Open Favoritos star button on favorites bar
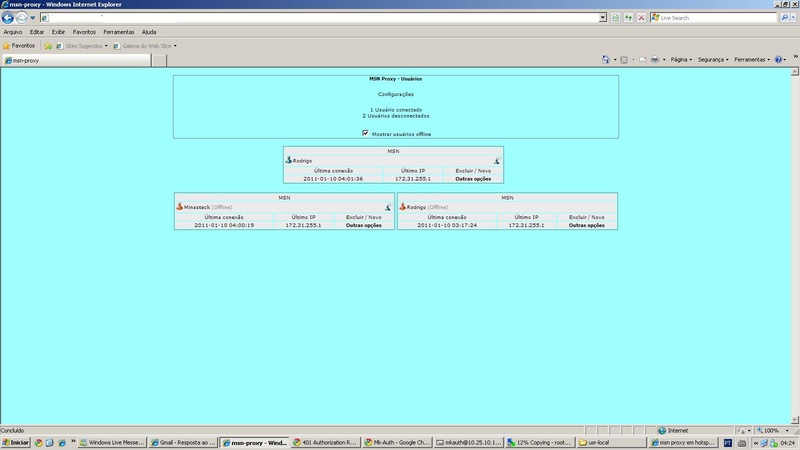The width and height of the screenshot is (800, 450). click(19, 46)
